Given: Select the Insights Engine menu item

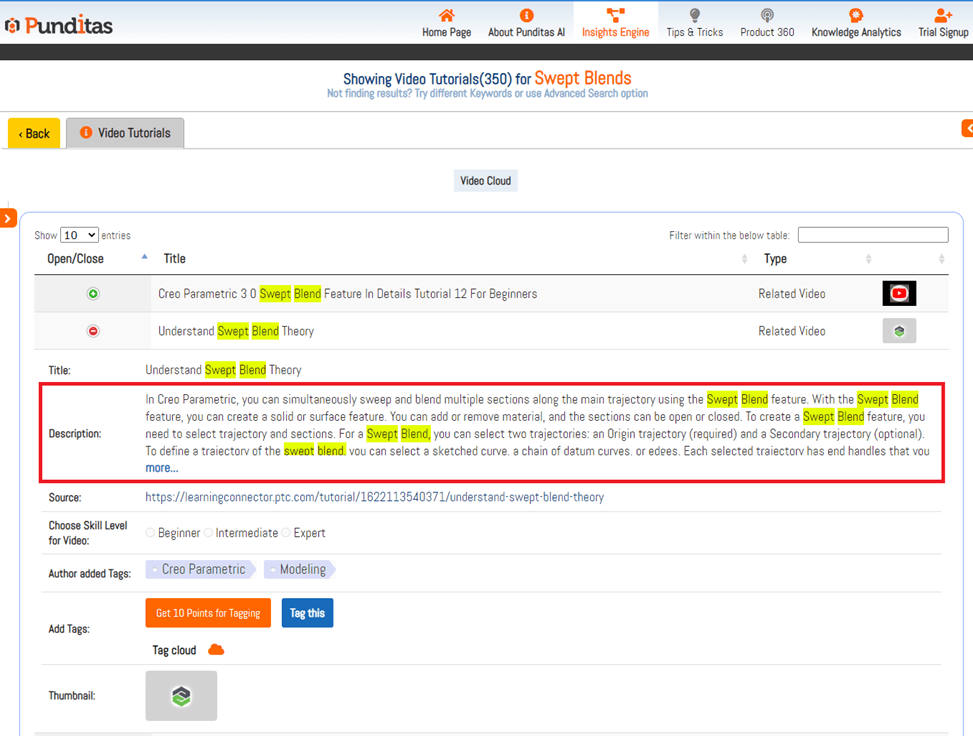Looking at the screenshot, I should [x=615, y=22].
